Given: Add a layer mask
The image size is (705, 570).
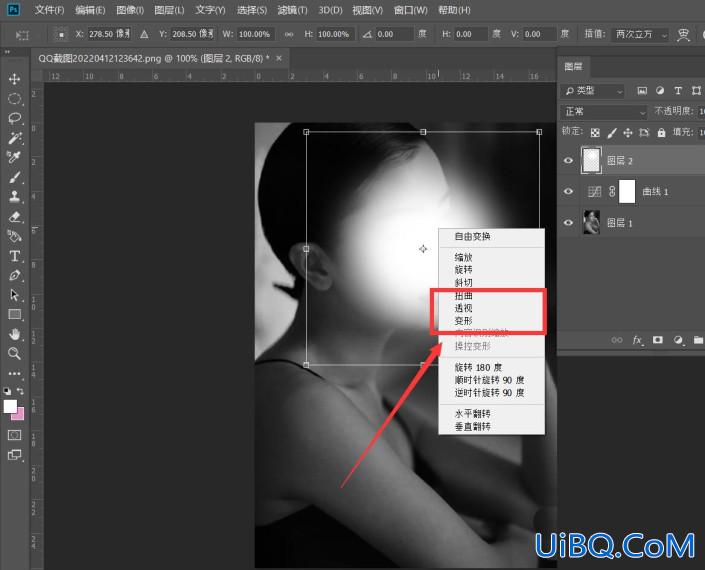Looking at the screenshot, I should pos(658,340).
